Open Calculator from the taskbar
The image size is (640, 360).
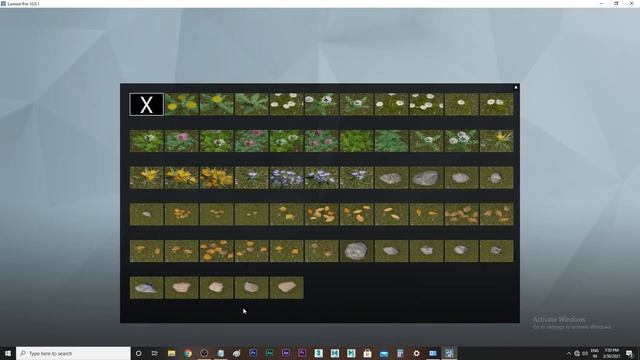[x=400, y=353]
